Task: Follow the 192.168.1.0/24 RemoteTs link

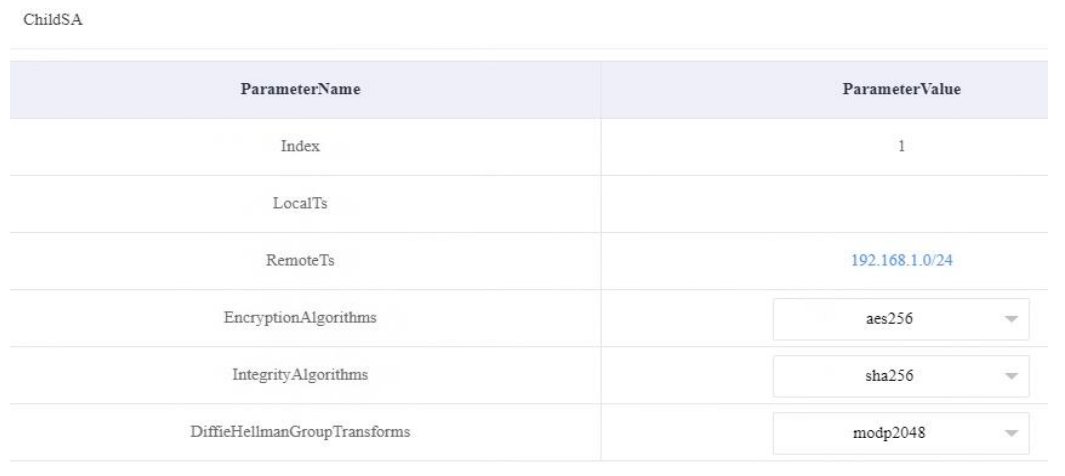Action: (x=901, y=261)
